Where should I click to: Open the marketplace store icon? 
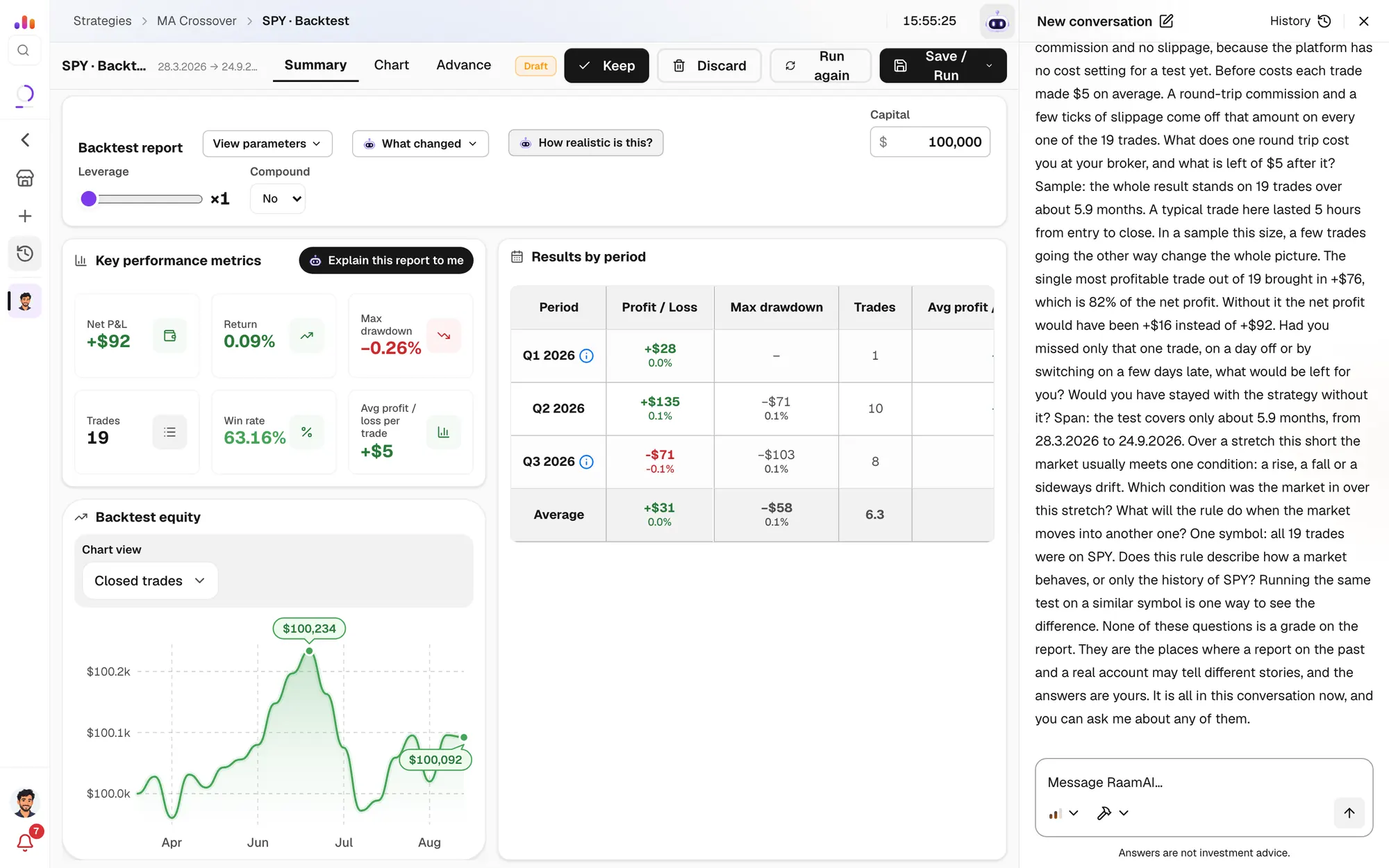25,178
